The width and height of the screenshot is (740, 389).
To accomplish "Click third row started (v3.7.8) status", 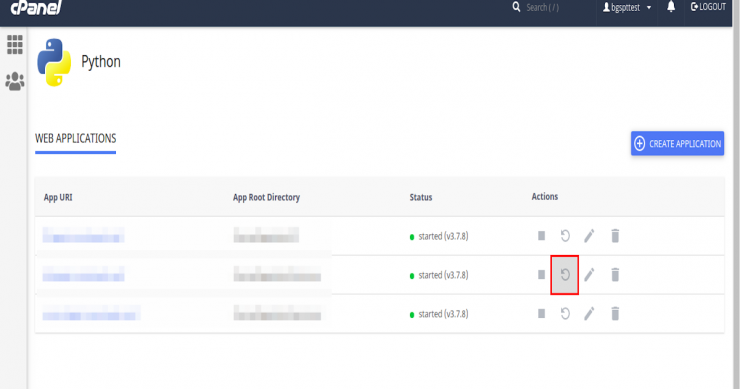I will tap(439, 314).
